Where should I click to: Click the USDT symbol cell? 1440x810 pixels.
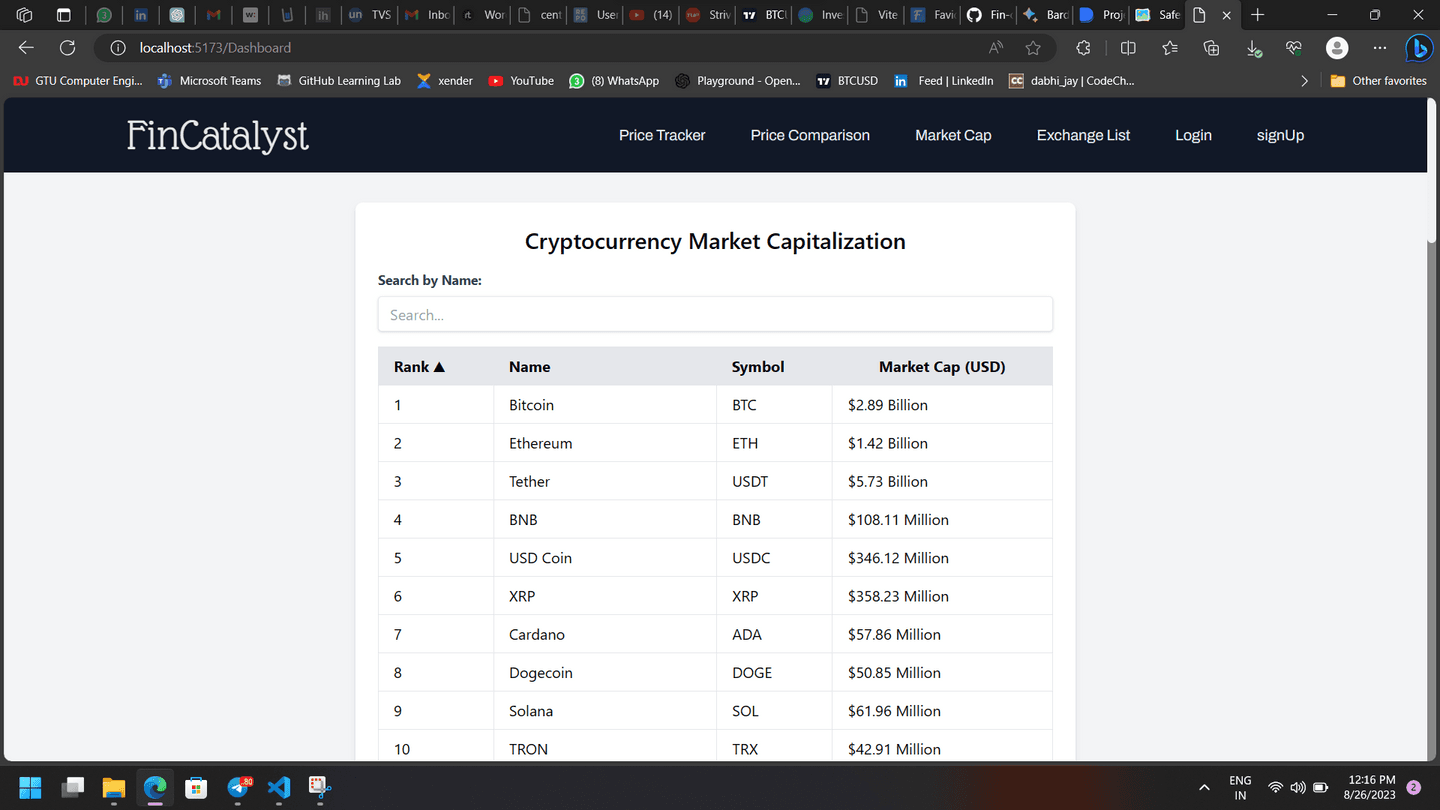click(774, 481)
